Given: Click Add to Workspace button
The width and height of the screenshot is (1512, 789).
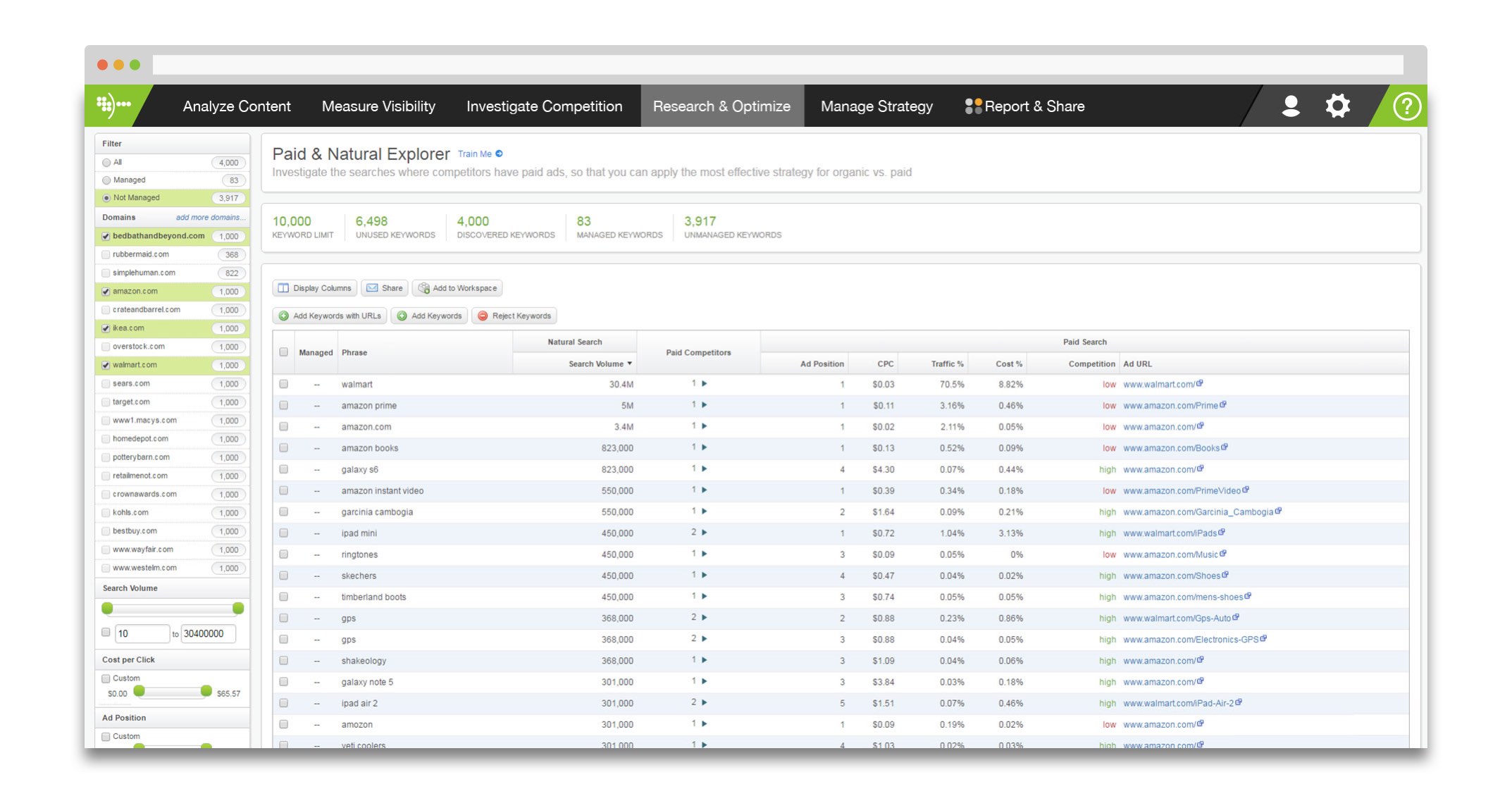Looking at the screenshot, I should (x=457, y=288).
